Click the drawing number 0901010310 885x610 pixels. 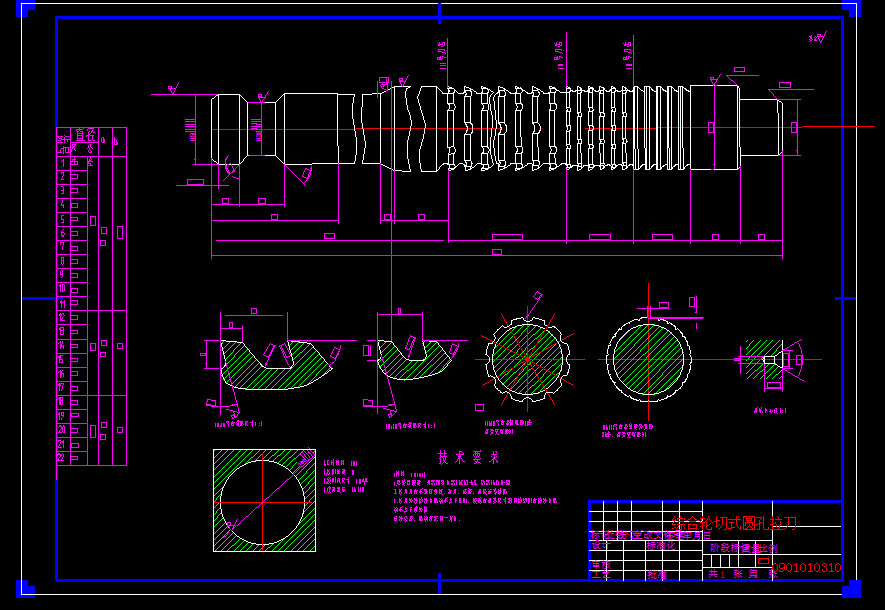[x=807, y=567]
